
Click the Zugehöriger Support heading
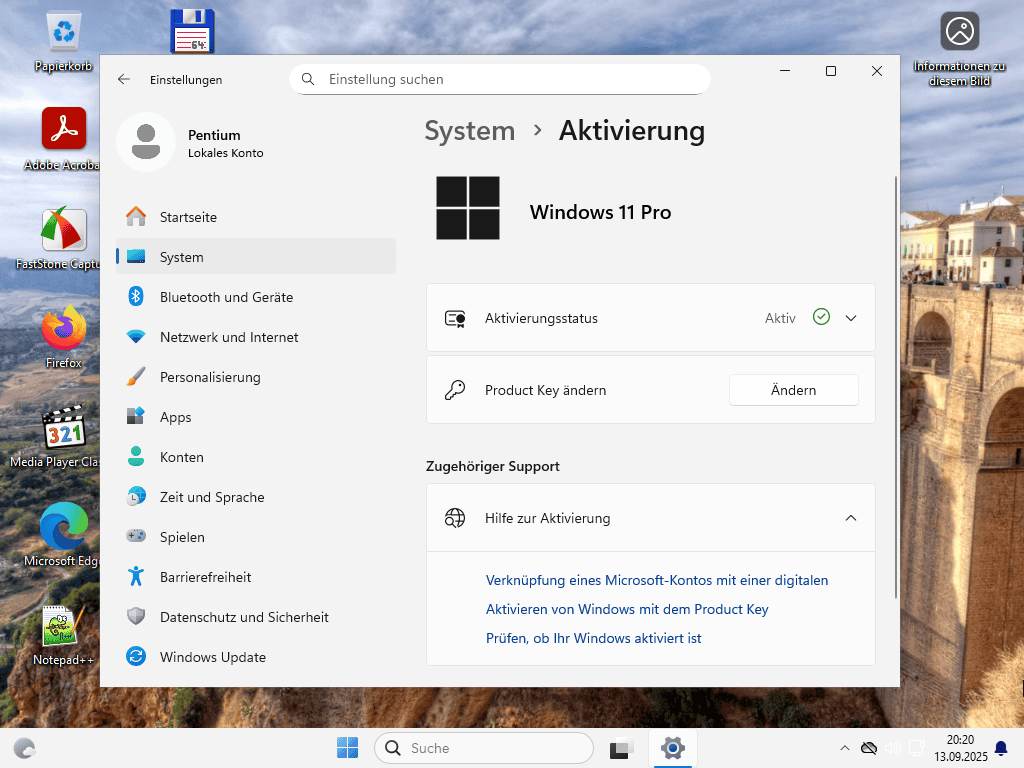[492, 466]
